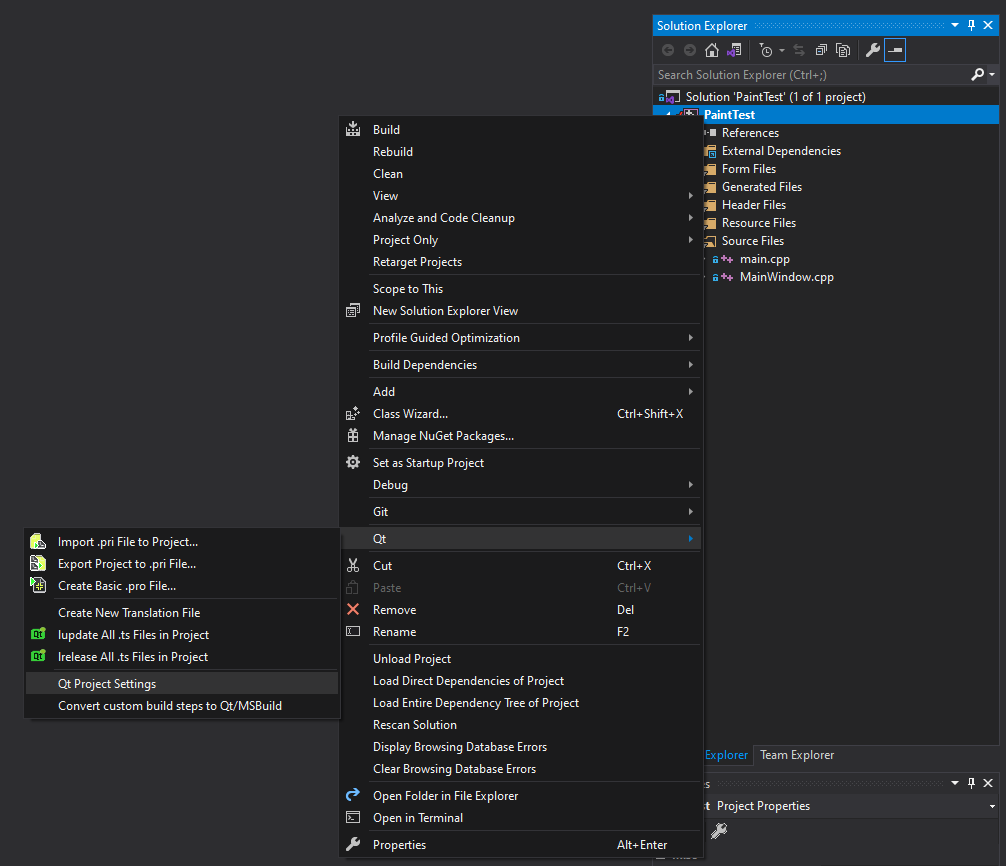1006x866 pixels.
Task: Expand Analyze and Code Cleanup submenu
Action: click(521, 218)
